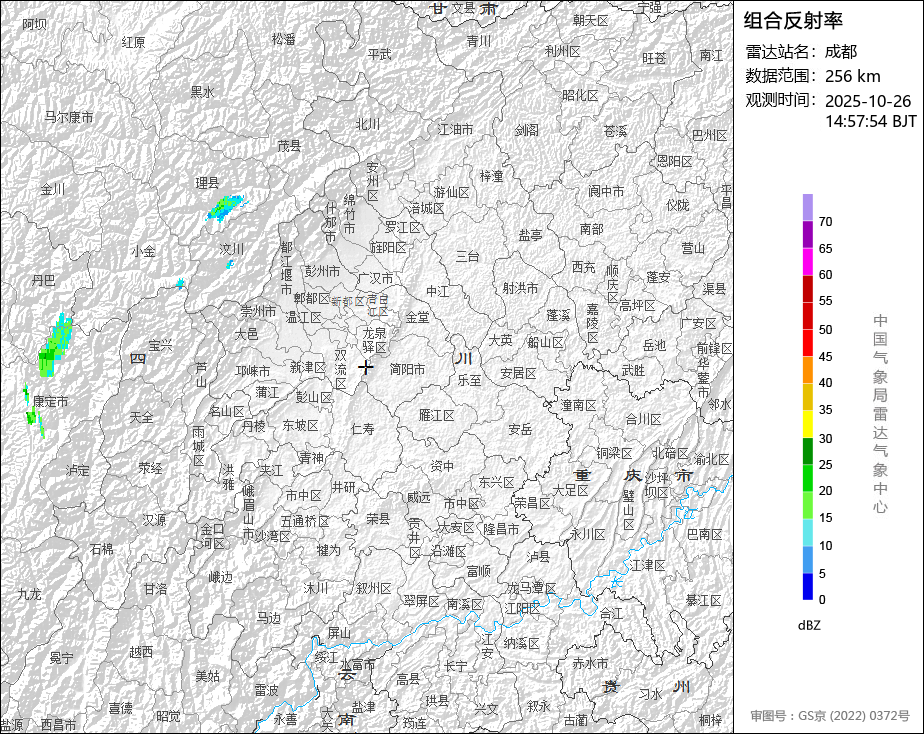Click the observation date 2025-10-26
The width and height of the screenshot is (924, 734).
pos(868,101)
